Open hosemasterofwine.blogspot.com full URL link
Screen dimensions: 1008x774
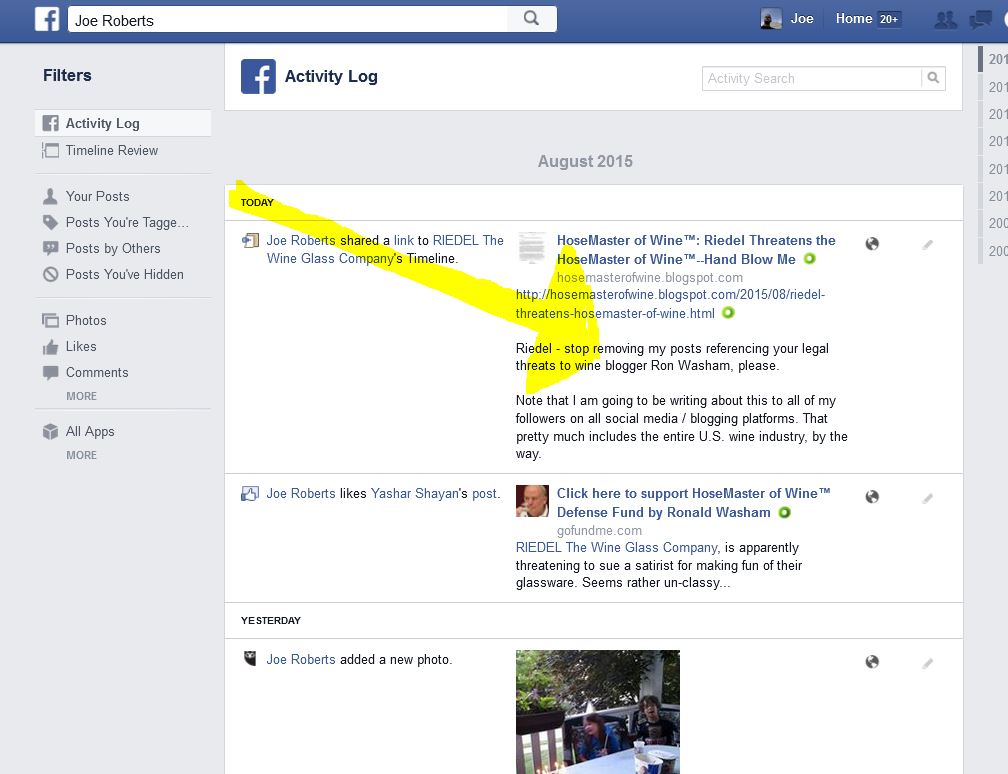pyautogui.click(x=670, y=304)
